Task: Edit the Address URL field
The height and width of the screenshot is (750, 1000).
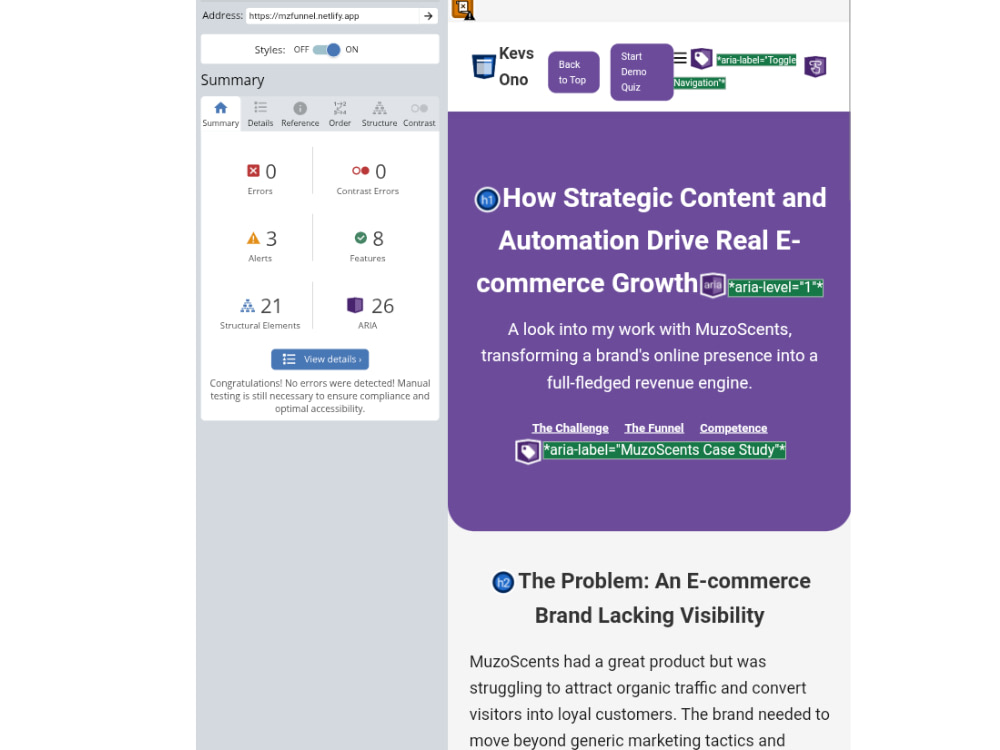Action: (333, 16)
